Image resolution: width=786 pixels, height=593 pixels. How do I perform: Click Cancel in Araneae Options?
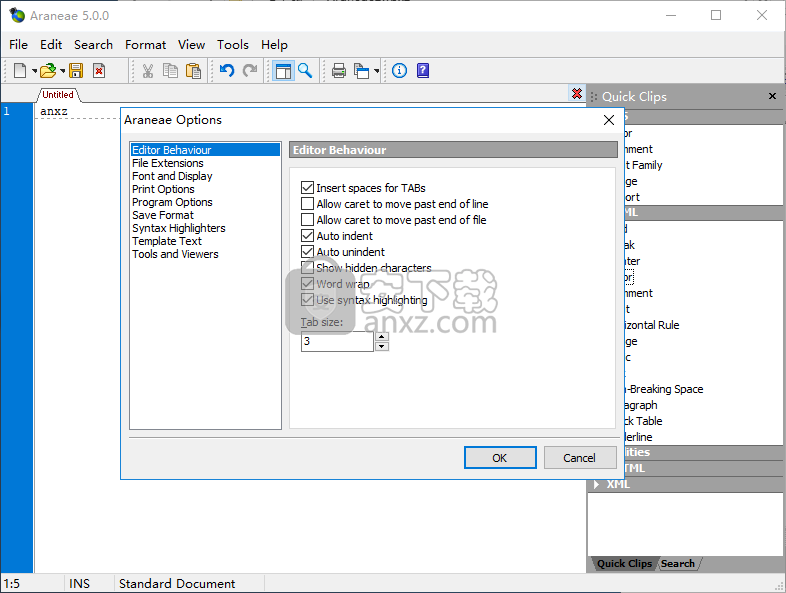coord(579,458)
